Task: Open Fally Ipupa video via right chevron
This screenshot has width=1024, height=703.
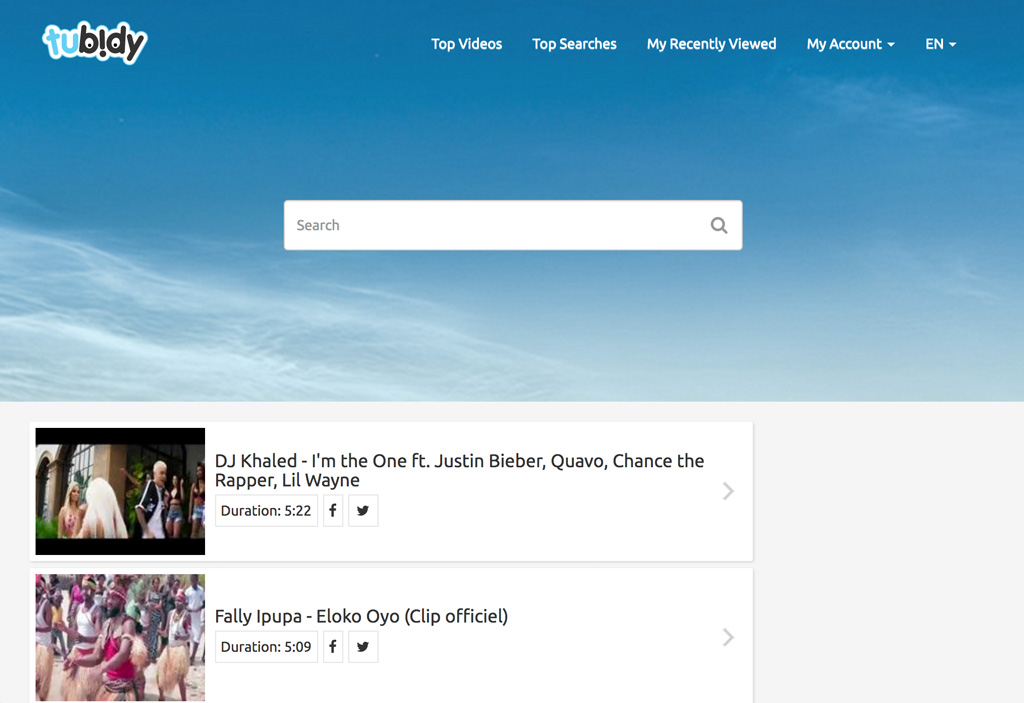Action: point(728,637)
